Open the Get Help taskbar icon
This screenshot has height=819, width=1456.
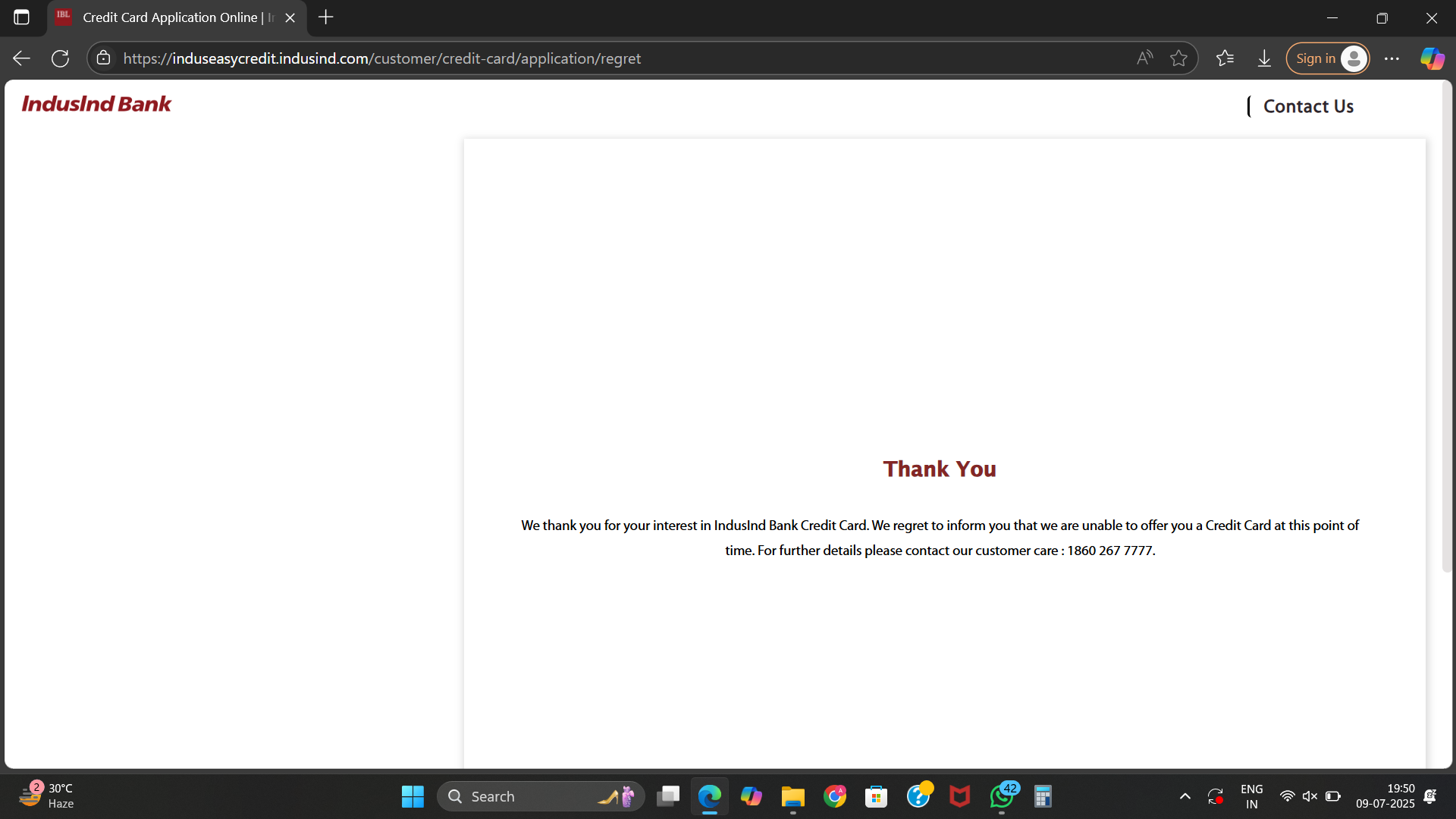tap(918, 796)
